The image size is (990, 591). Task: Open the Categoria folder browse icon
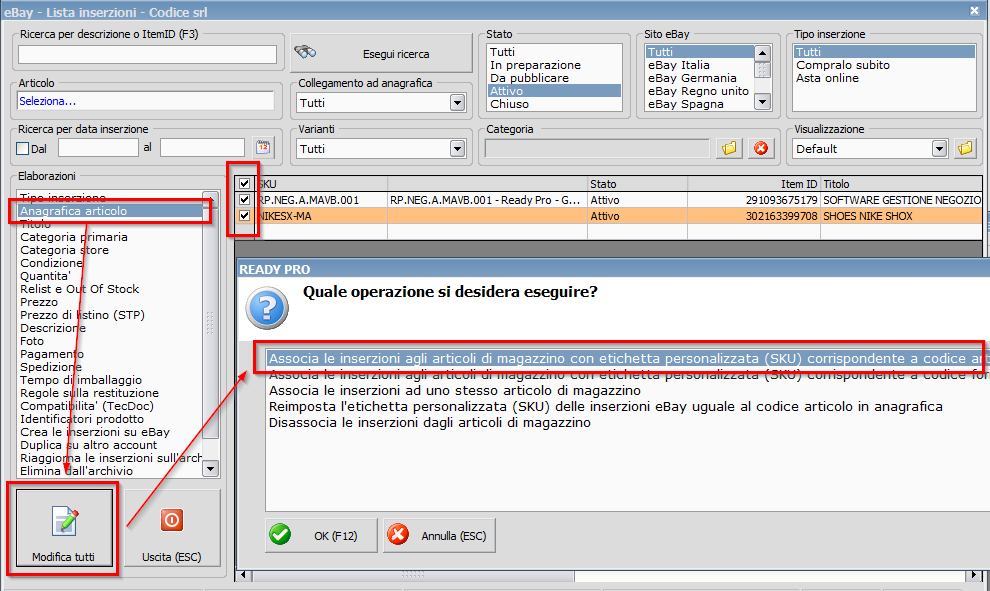[729, 148]
